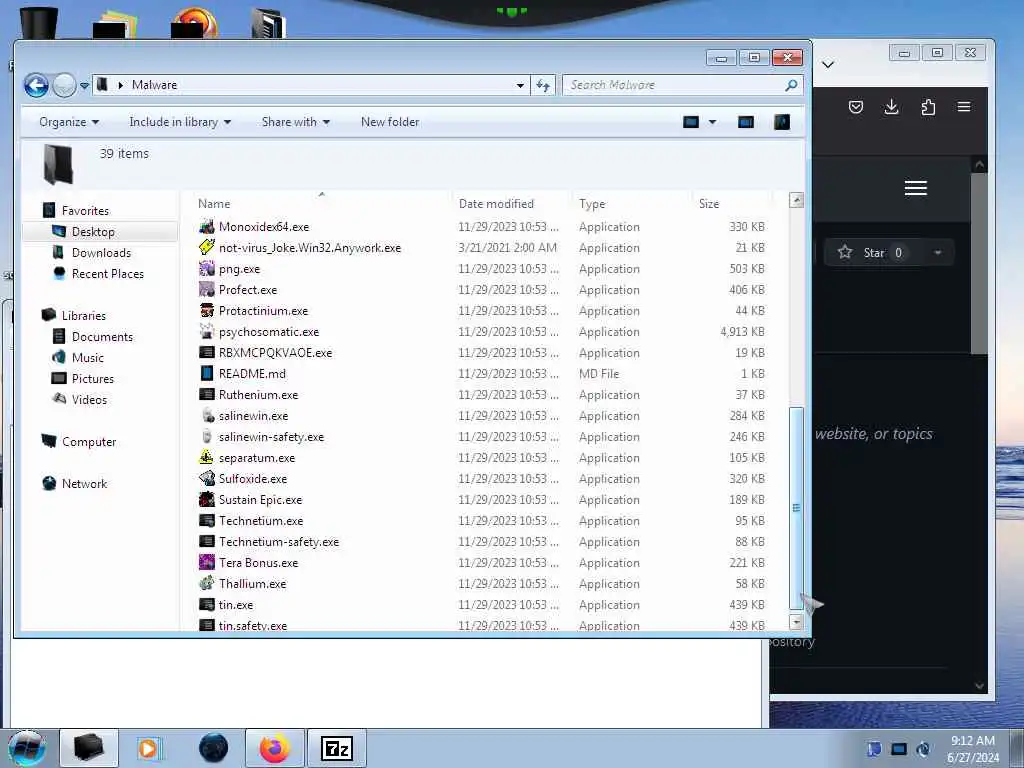
Task: Open the Star list dropdown in Firefox
Action: (x=938, y=253)
